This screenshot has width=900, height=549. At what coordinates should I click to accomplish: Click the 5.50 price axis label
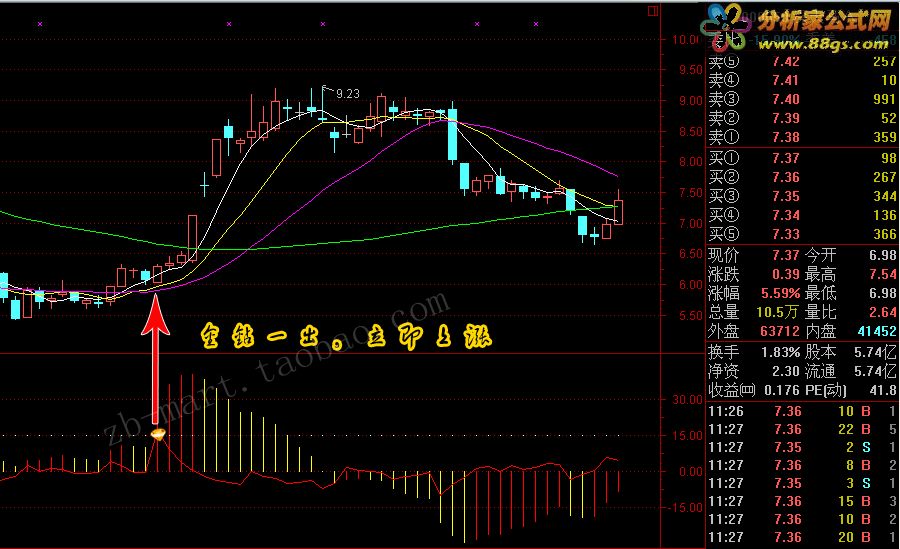point(690,315)
